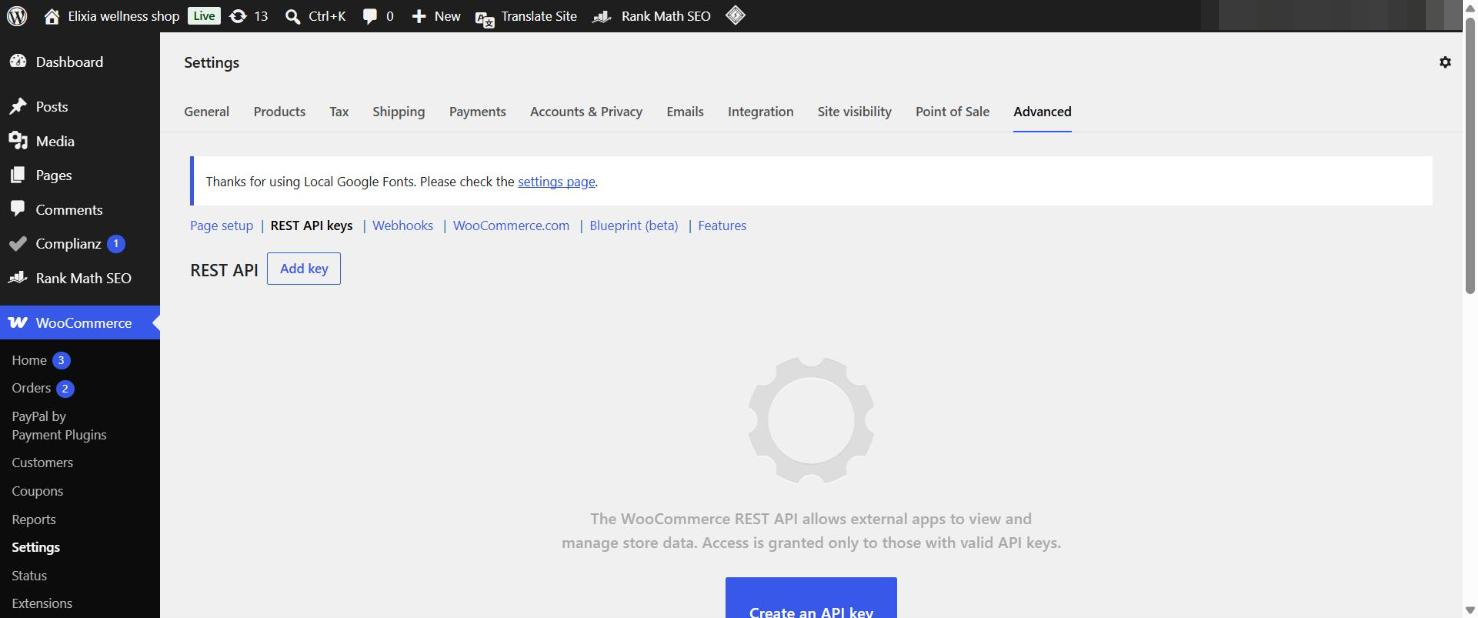Select the REST API keys section
The image size is (1478, 618).
[x=312, y=226]
